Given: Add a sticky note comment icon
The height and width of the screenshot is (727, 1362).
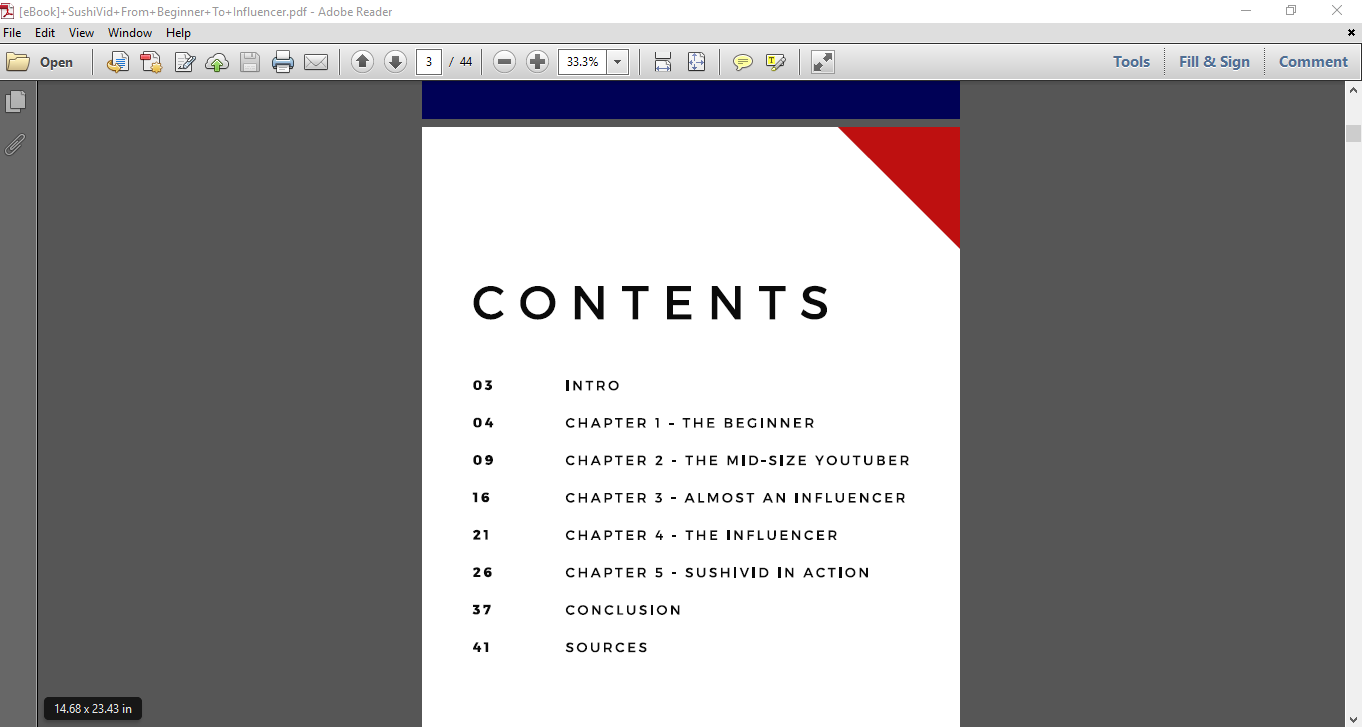Looking at the screenshot, I should [743, 62].
